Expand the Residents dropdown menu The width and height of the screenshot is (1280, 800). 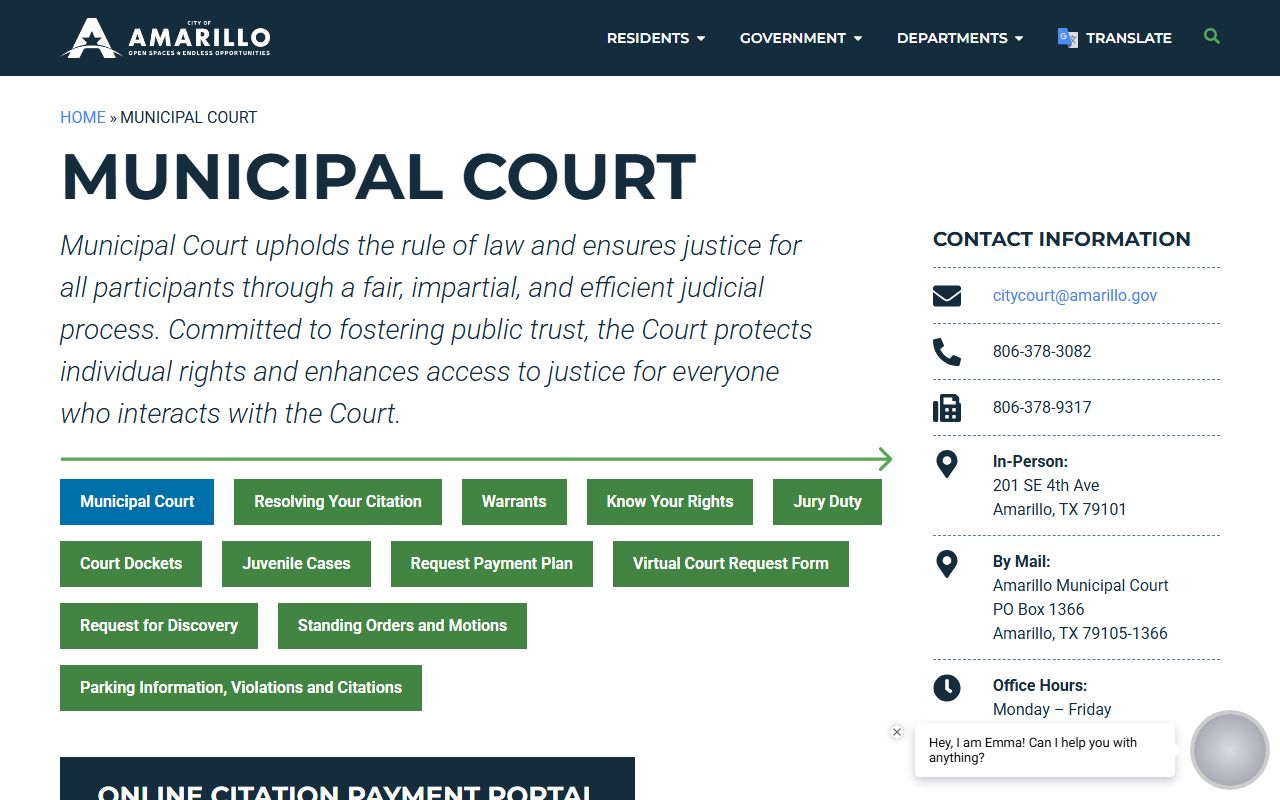click(x=656, y=38)
